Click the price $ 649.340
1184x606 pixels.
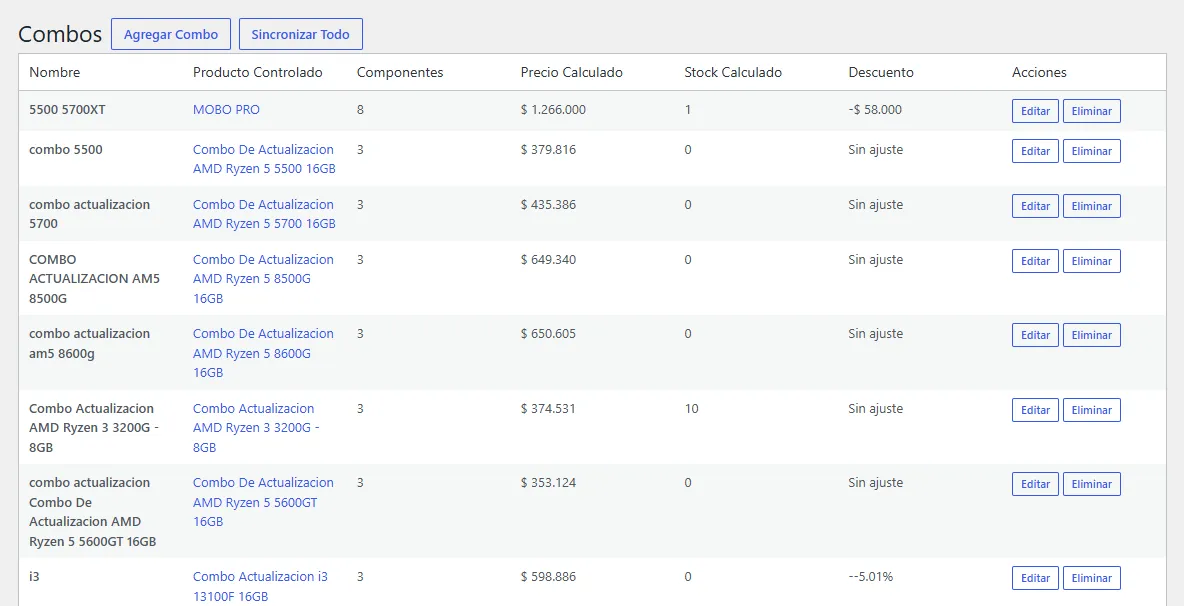(x=548, y=260)
